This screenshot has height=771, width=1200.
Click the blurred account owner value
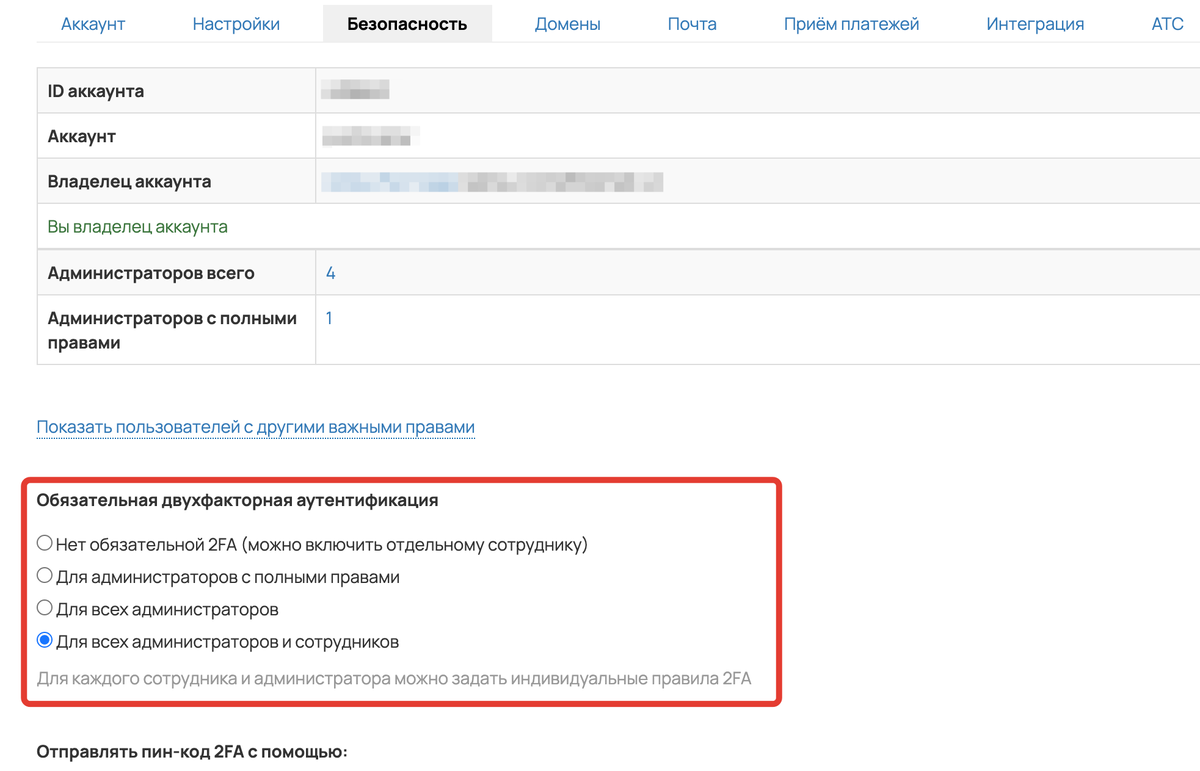[x=492, y=182]
